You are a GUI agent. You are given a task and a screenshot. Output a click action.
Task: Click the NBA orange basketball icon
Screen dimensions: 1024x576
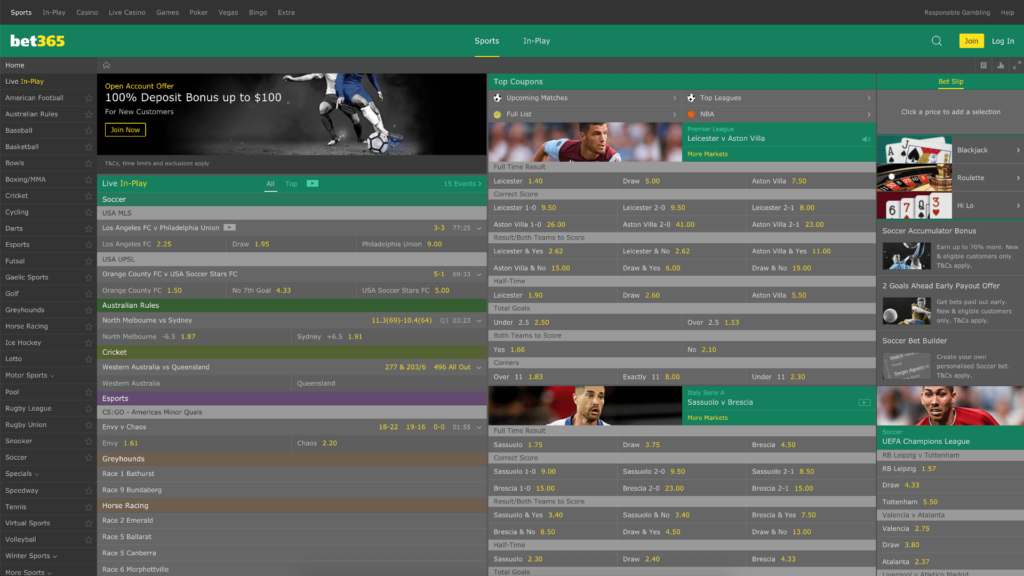[x=691, y=114]
